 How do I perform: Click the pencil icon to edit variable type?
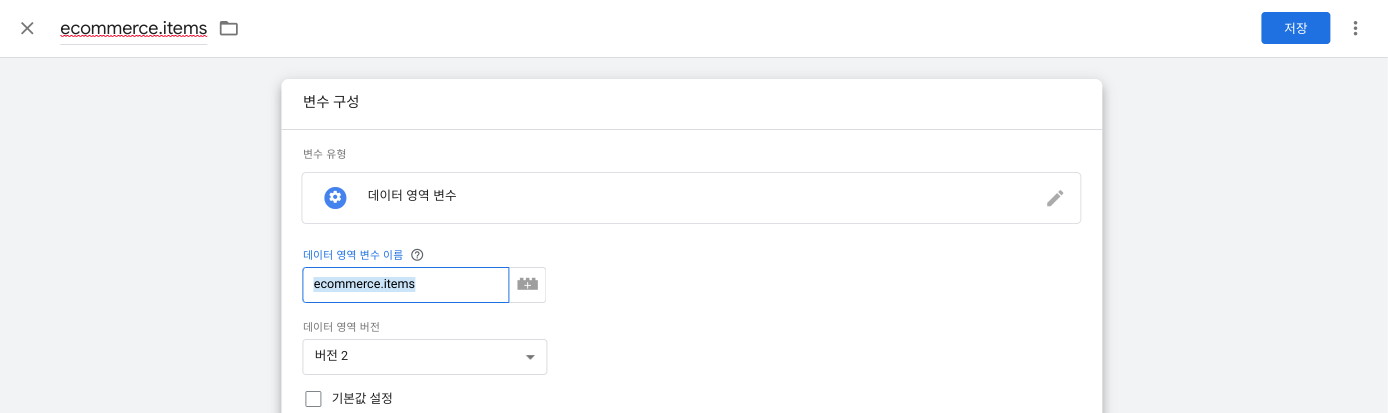1055,198
